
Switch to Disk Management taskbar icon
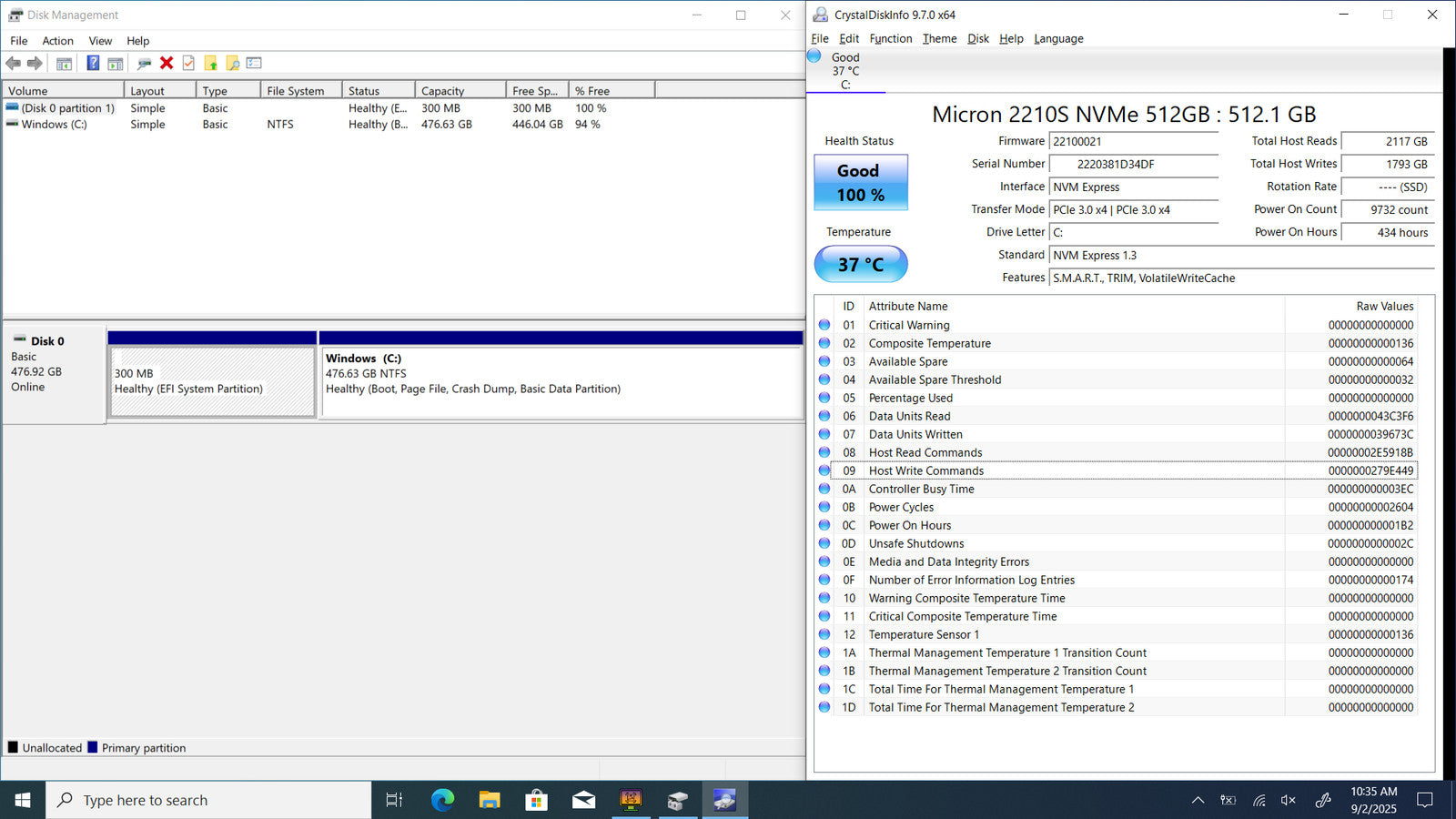[678, 800]
